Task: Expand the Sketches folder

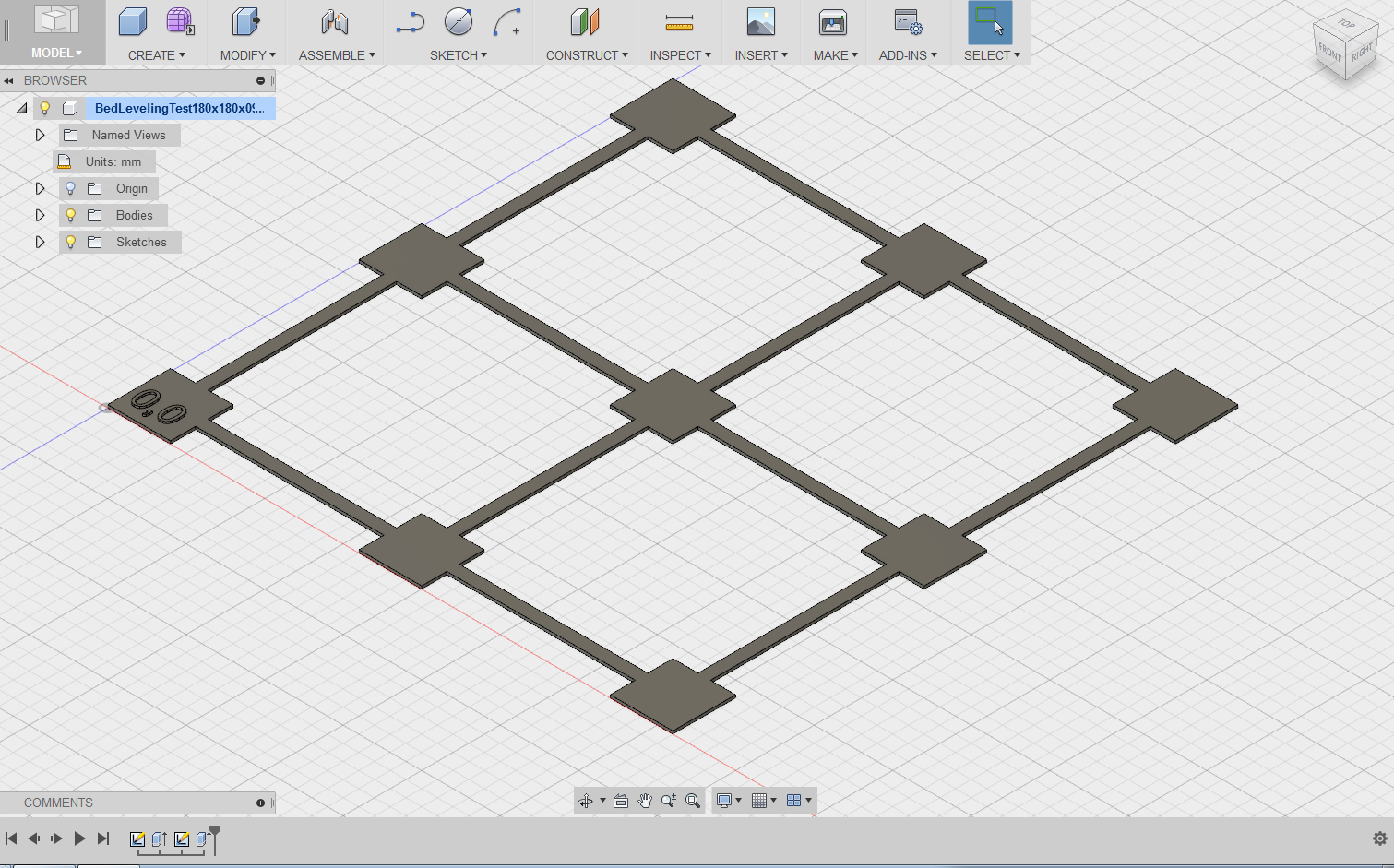Action: tap(40, 242)
